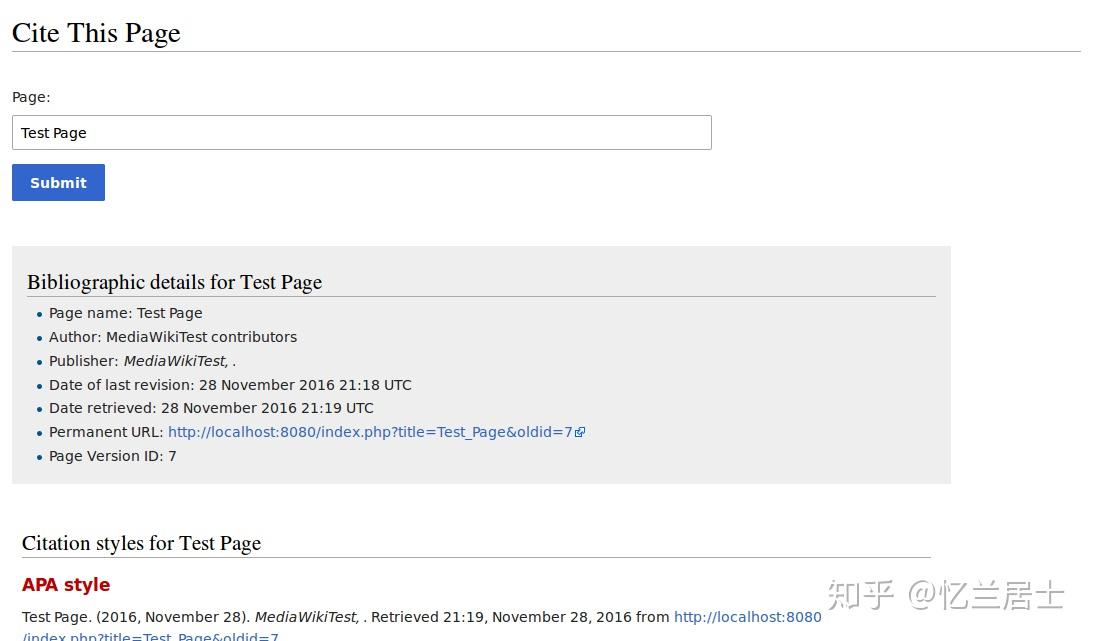Click the "Date retrieved" list item

(x=211, y=408)
